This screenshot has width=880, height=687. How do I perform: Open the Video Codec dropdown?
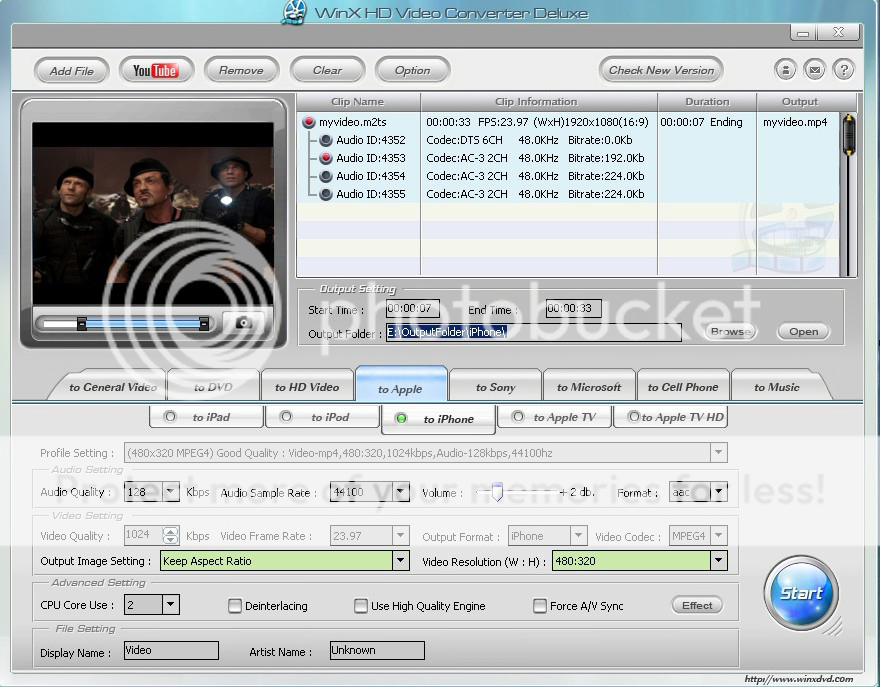click(719, 535)
